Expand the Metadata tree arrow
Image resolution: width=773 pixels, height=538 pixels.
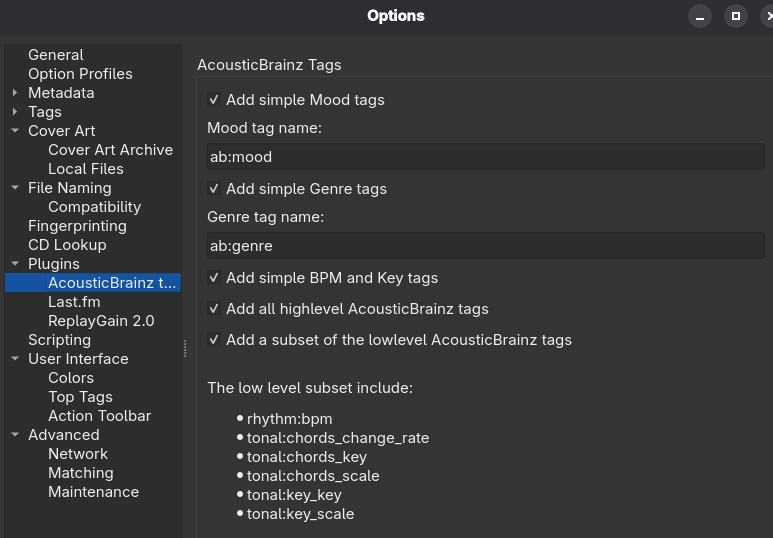(15, 93)
